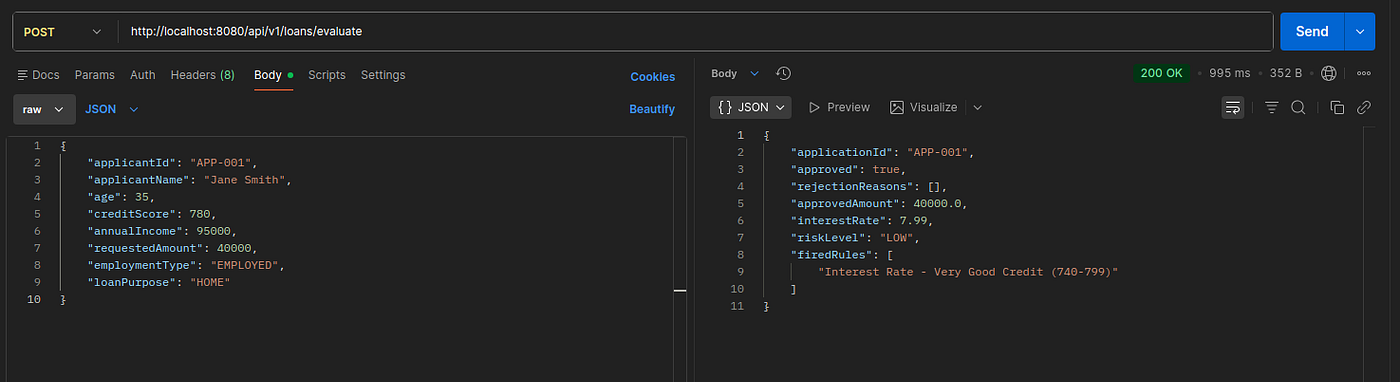The image size is (1400, 382).
Task: Copy the response to clipboard
Action: coord(1337,107)
